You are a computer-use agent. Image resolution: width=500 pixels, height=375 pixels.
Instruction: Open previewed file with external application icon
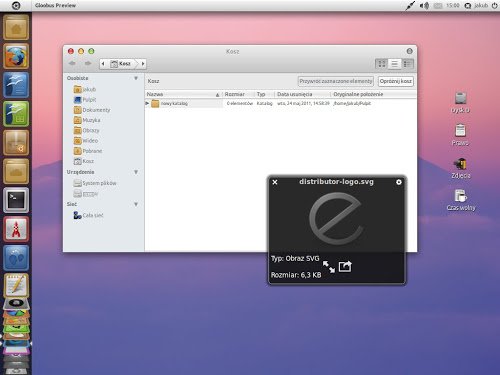[x=345, y=266]
